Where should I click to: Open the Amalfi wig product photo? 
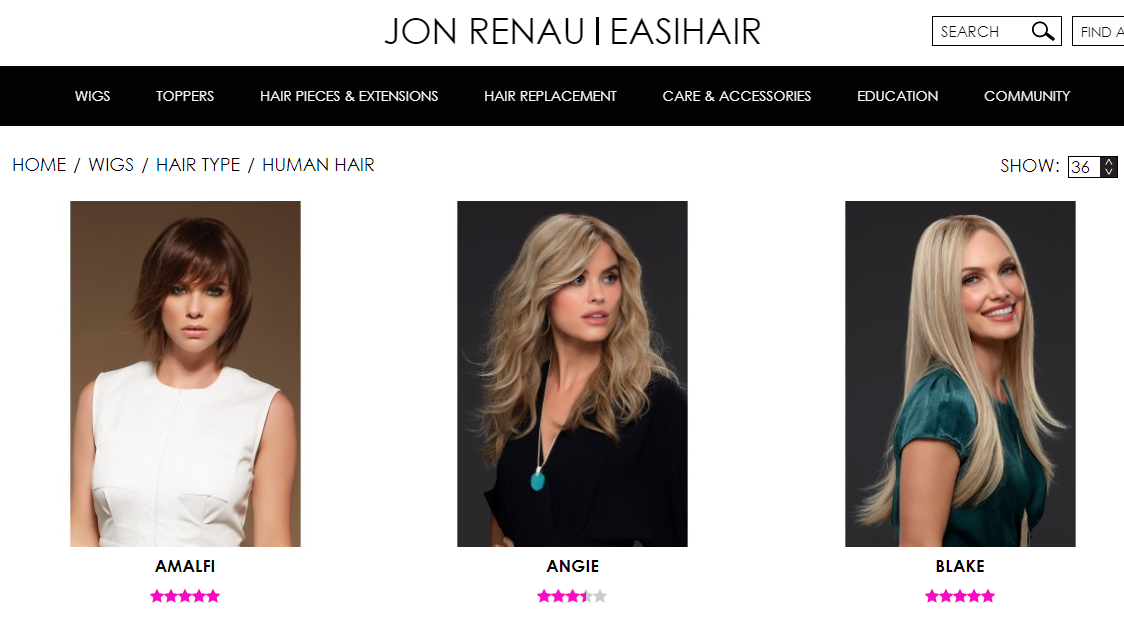pos(185,373)
